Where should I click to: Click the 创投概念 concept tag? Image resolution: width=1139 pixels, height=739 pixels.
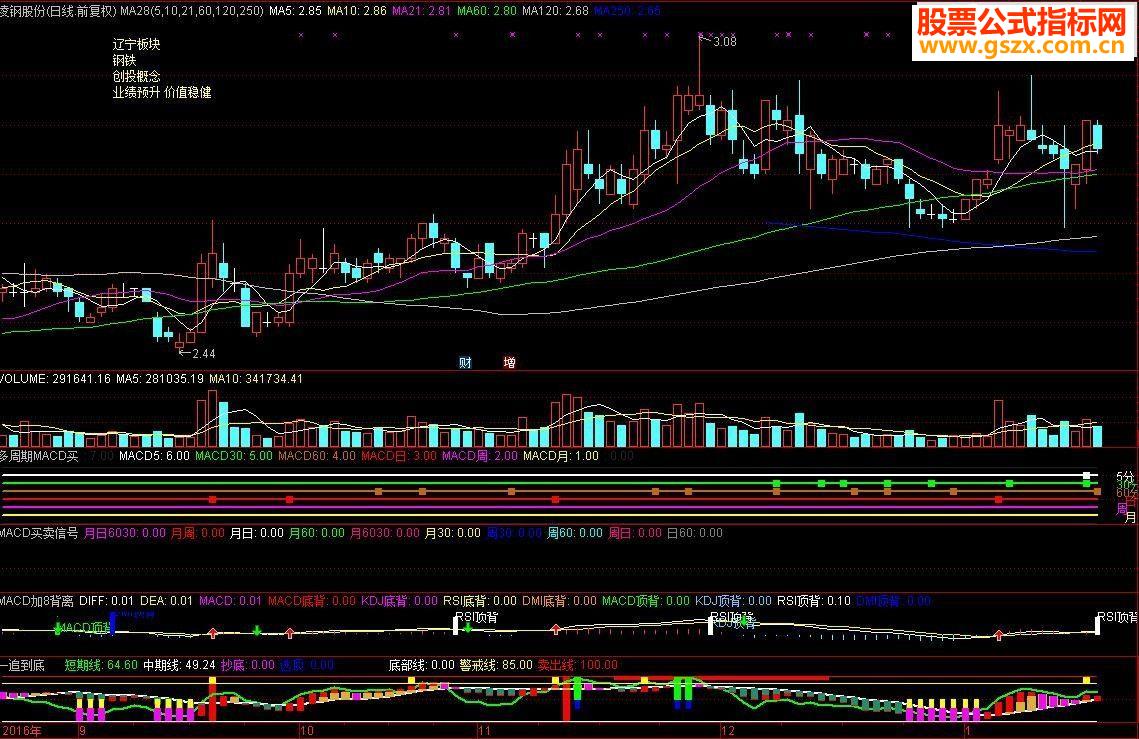point(137,76)
